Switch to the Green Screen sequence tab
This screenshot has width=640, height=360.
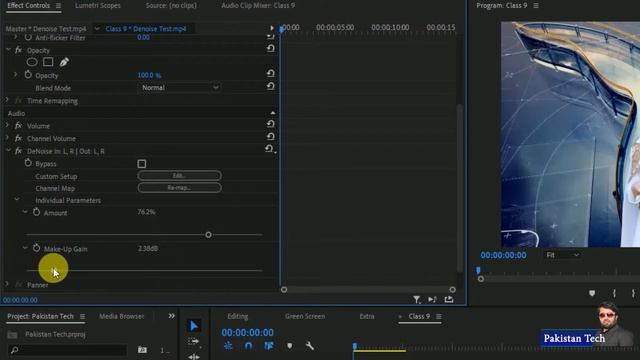[x=305, y=316]
